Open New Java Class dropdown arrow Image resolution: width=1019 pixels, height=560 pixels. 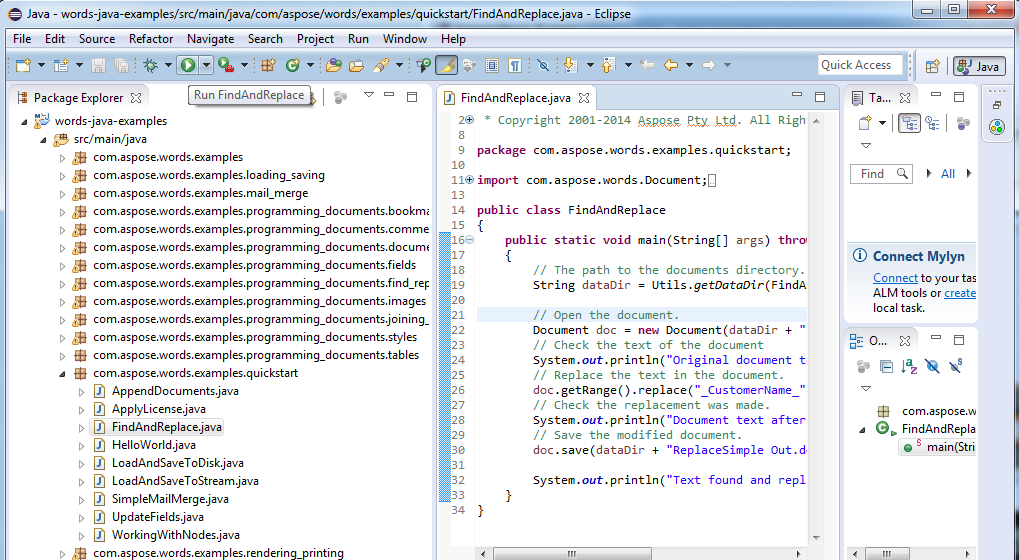310,65
